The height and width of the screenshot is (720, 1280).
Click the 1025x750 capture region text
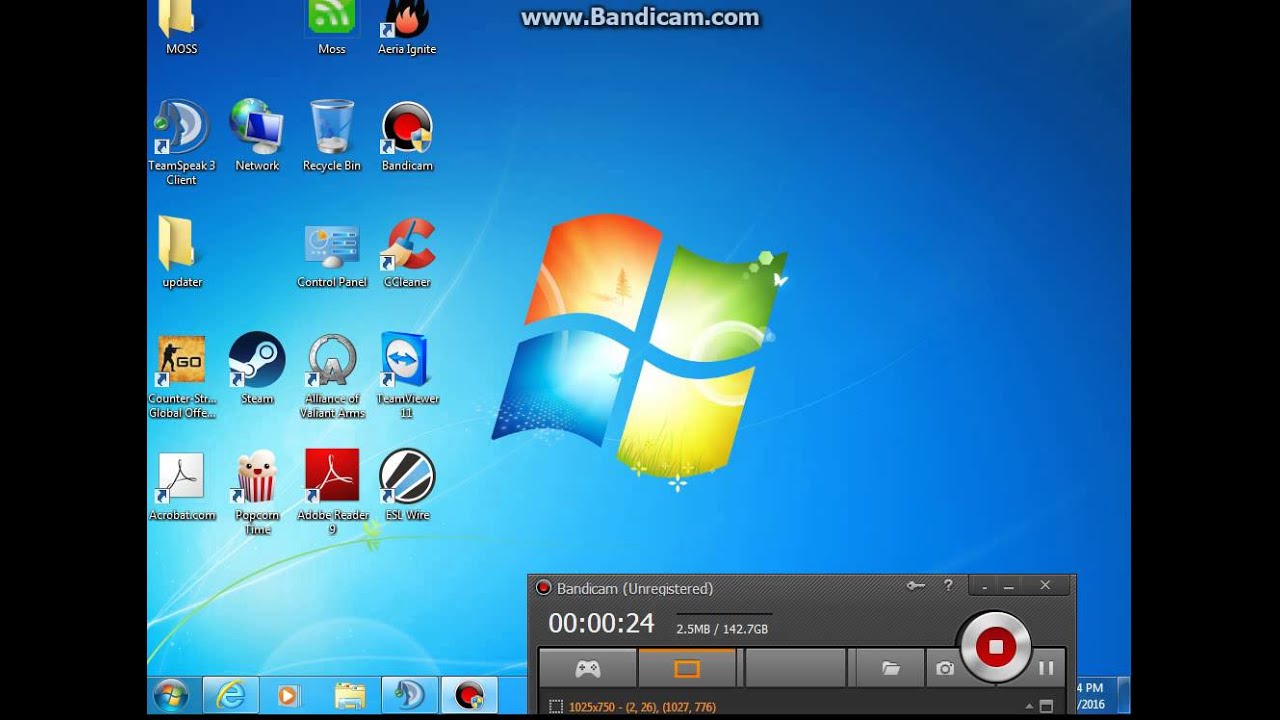[x=642, y=707]
